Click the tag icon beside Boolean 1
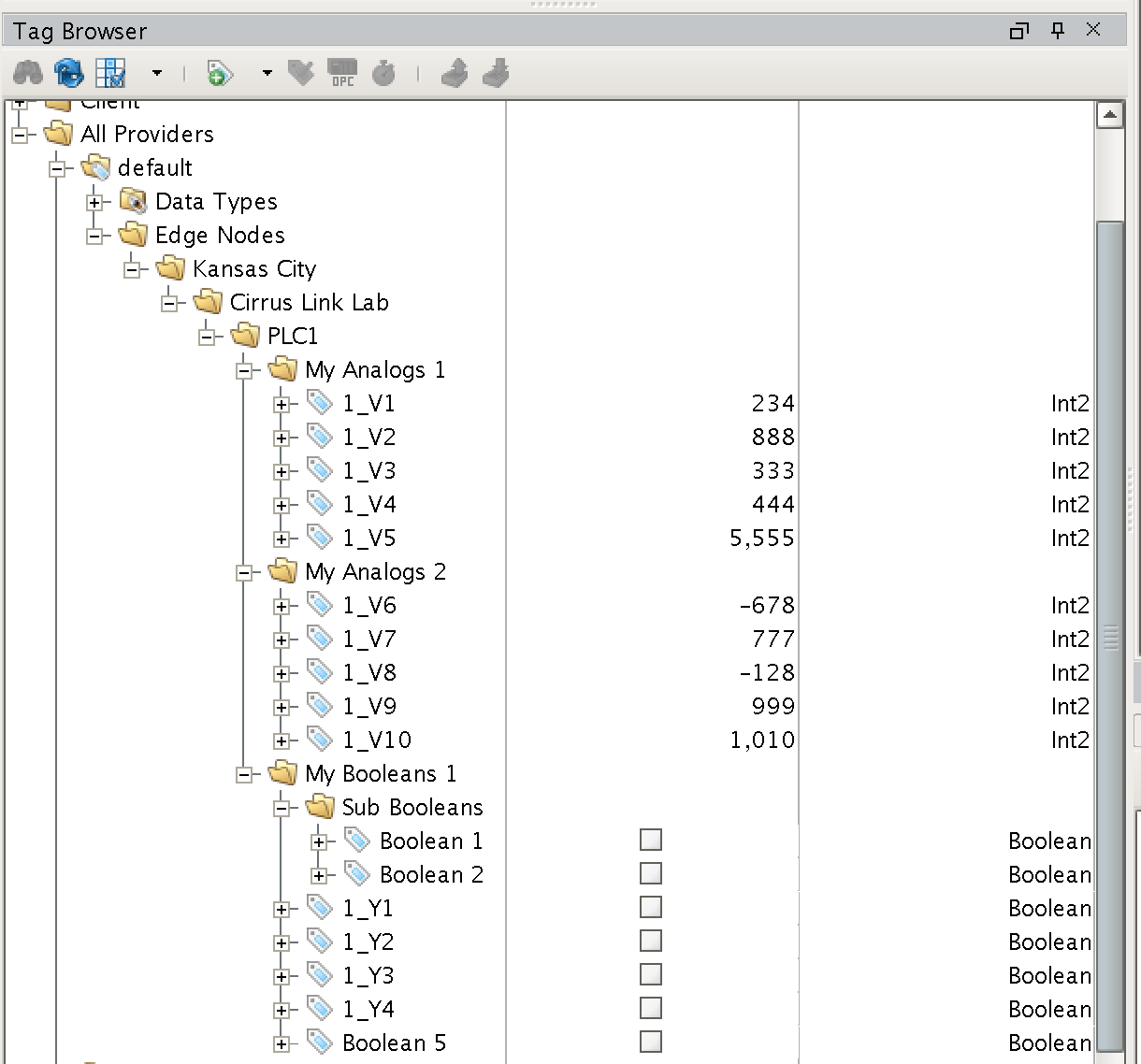This screenshot has height=1064, width=1141. (357, 841)
